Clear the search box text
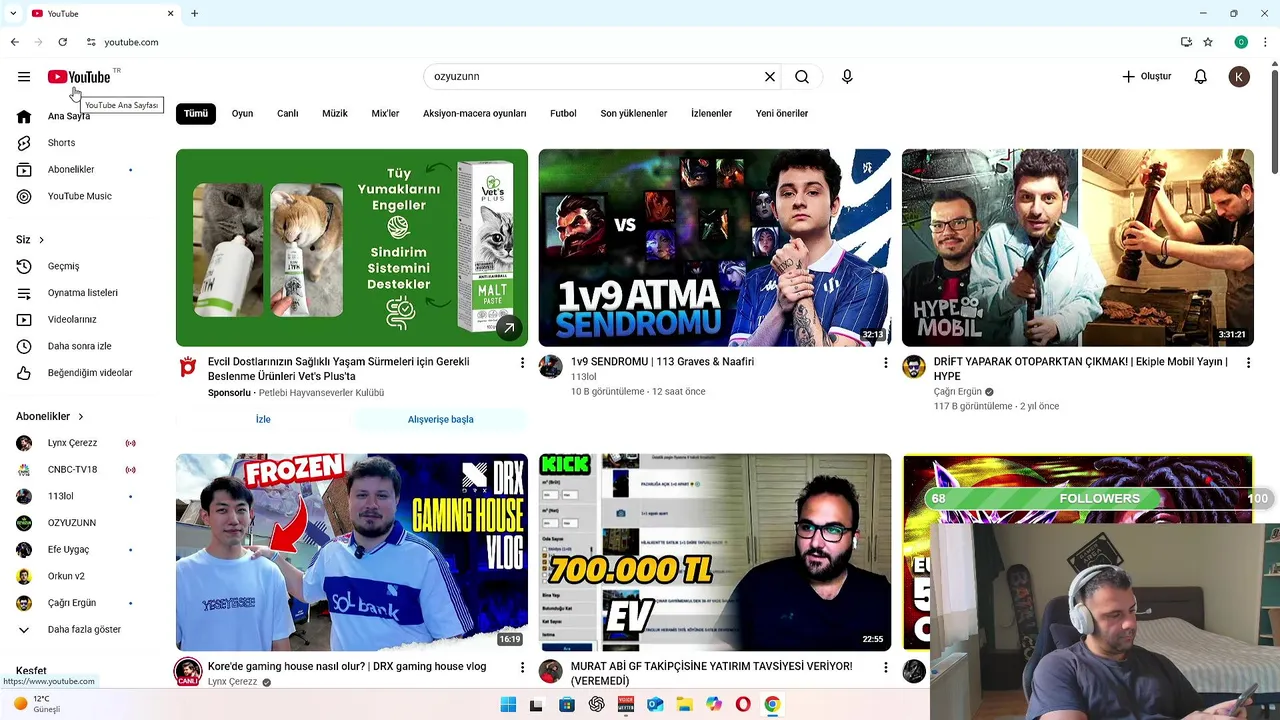The image size is (1280, 720). (x=770, y=76)
